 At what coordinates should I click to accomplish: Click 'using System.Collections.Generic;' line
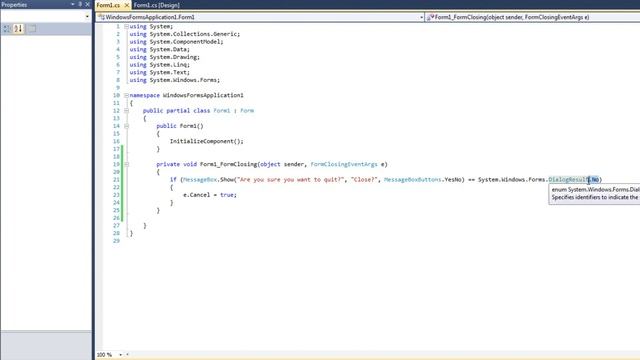click(185, 34)
